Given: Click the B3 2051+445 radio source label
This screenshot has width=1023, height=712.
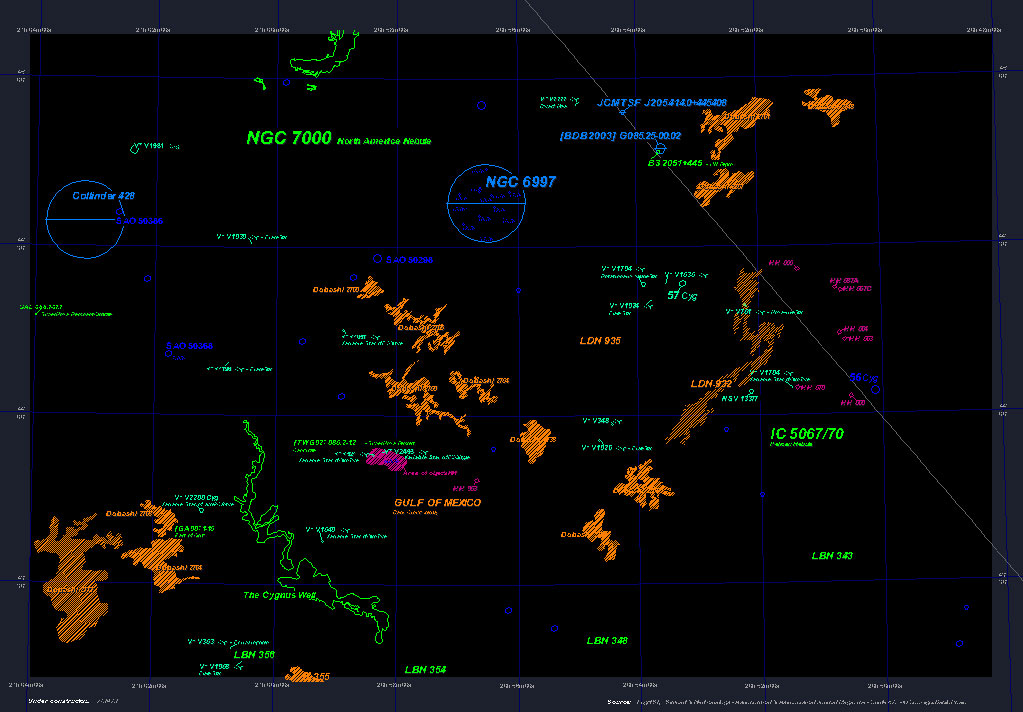Looking at the screenshot, I should [675, 162].
